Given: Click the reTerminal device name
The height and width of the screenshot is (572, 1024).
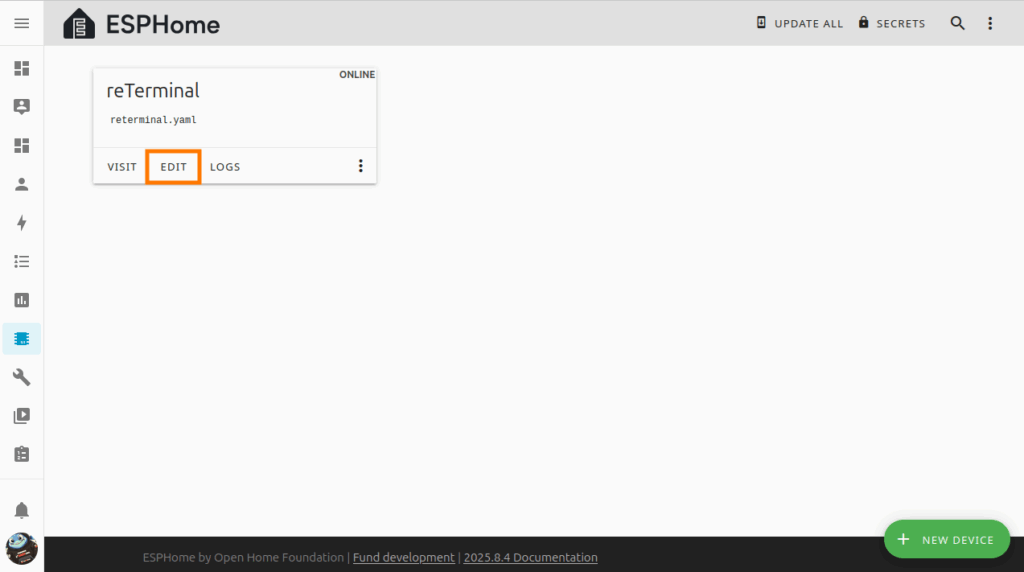Looking at the screenshot, I should tap(153, 91).
